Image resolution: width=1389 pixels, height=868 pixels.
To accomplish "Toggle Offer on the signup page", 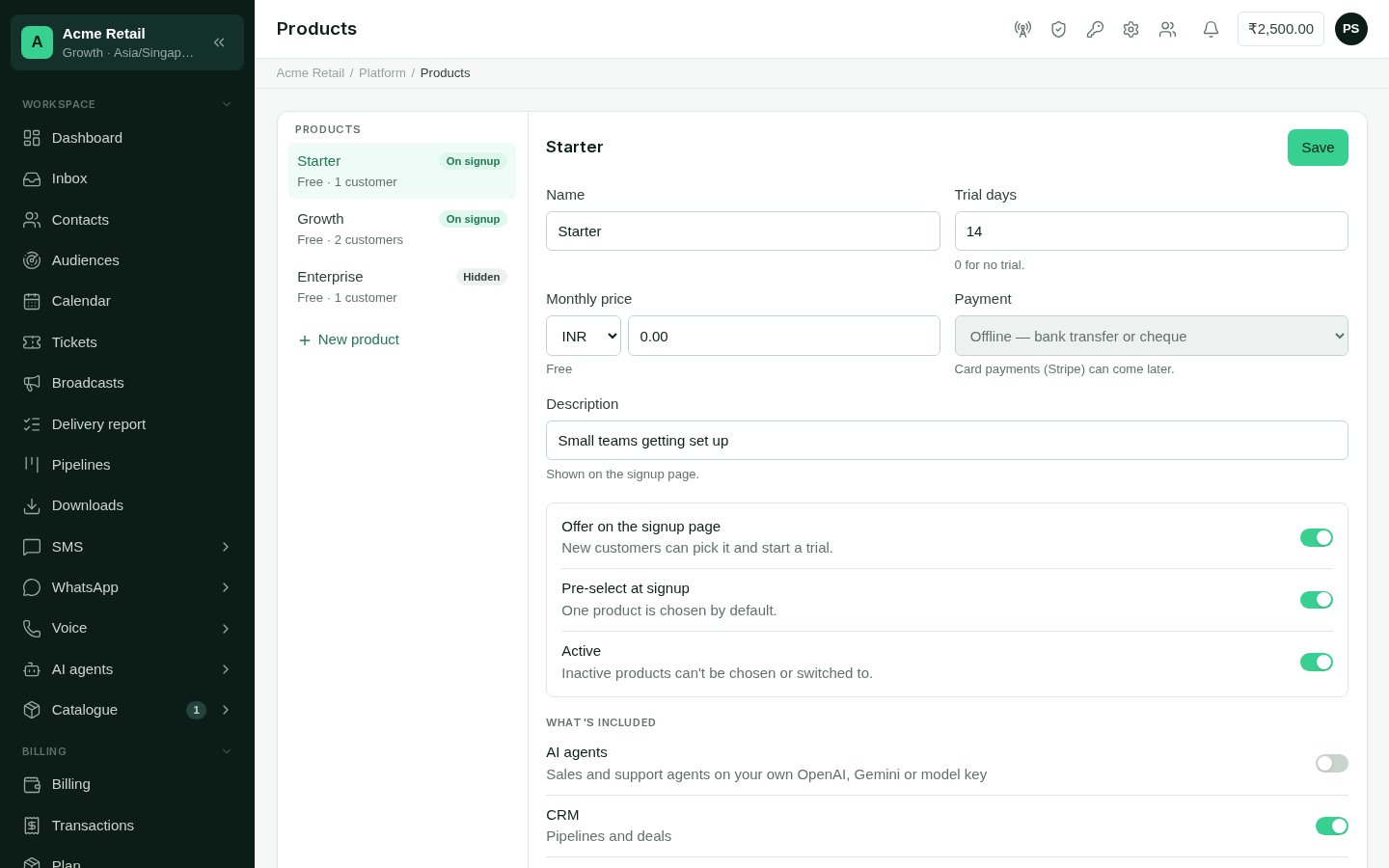I will point(1317,537).
